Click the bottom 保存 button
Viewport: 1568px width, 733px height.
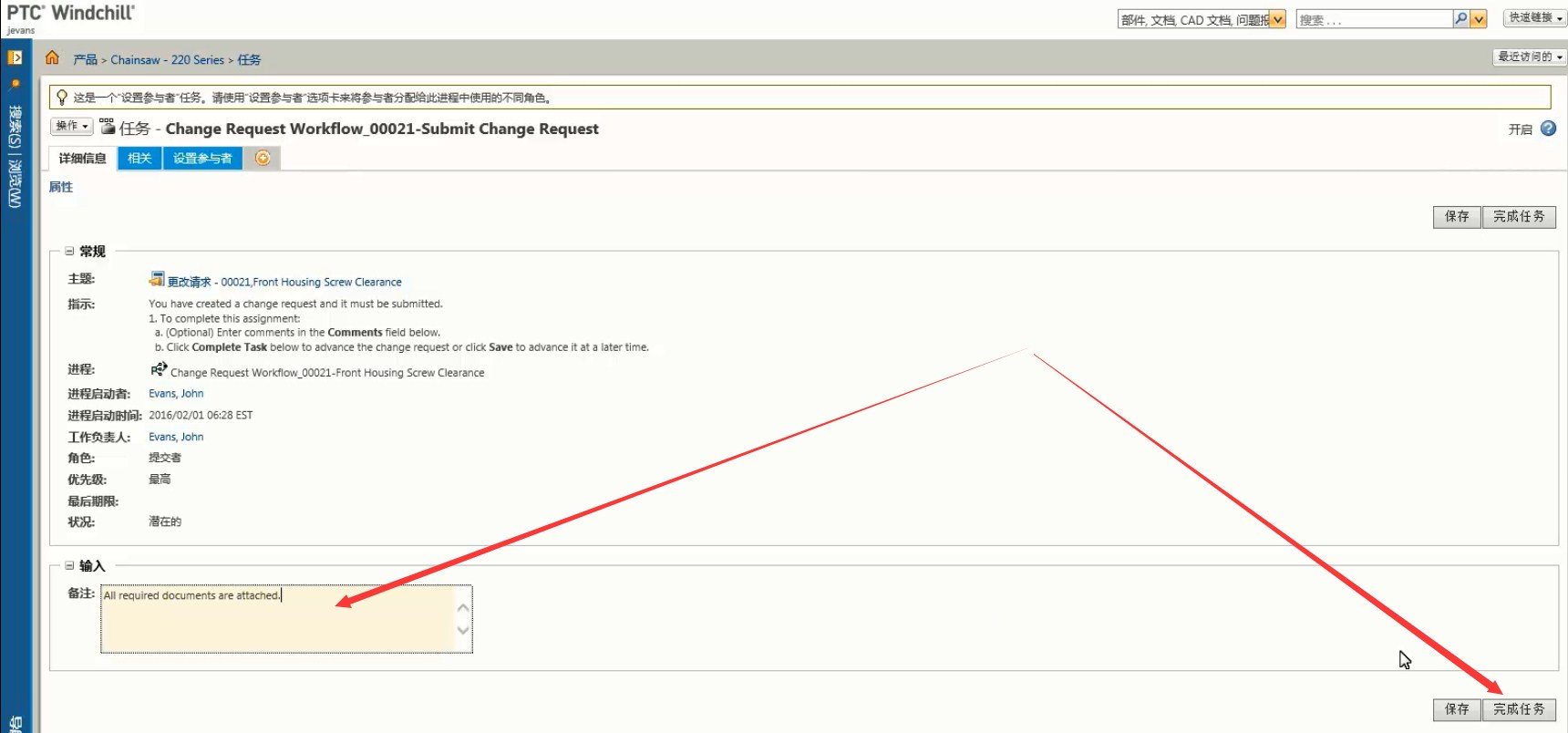coord(1457,709)
